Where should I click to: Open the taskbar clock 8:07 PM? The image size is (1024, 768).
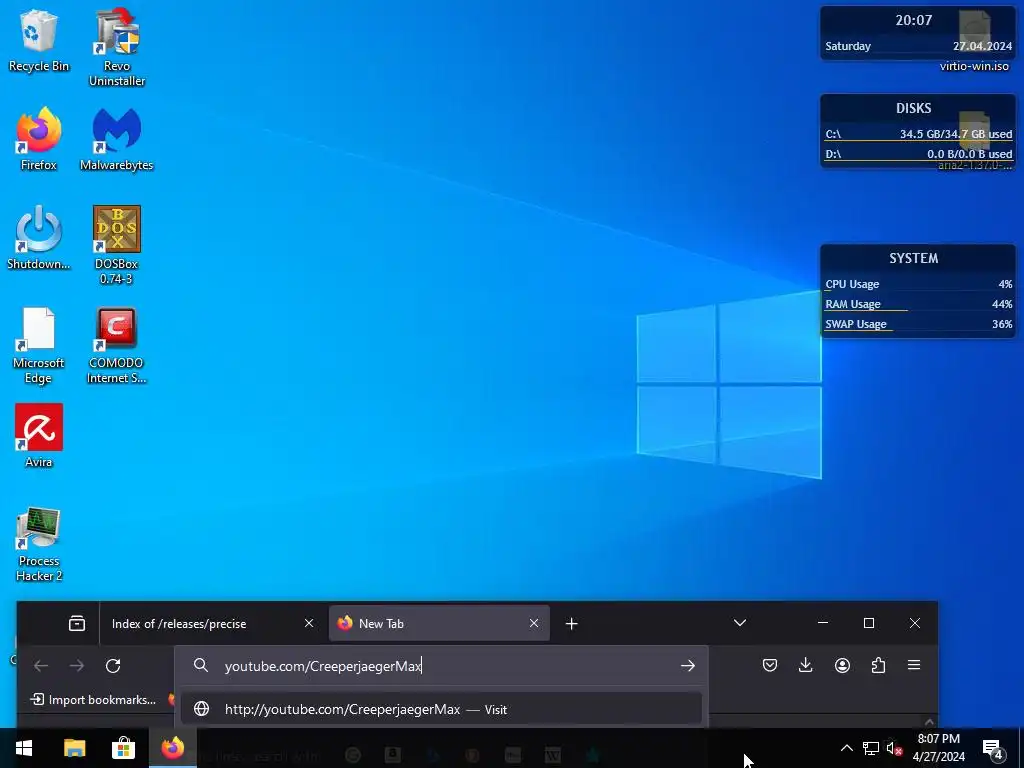(938, 748)
